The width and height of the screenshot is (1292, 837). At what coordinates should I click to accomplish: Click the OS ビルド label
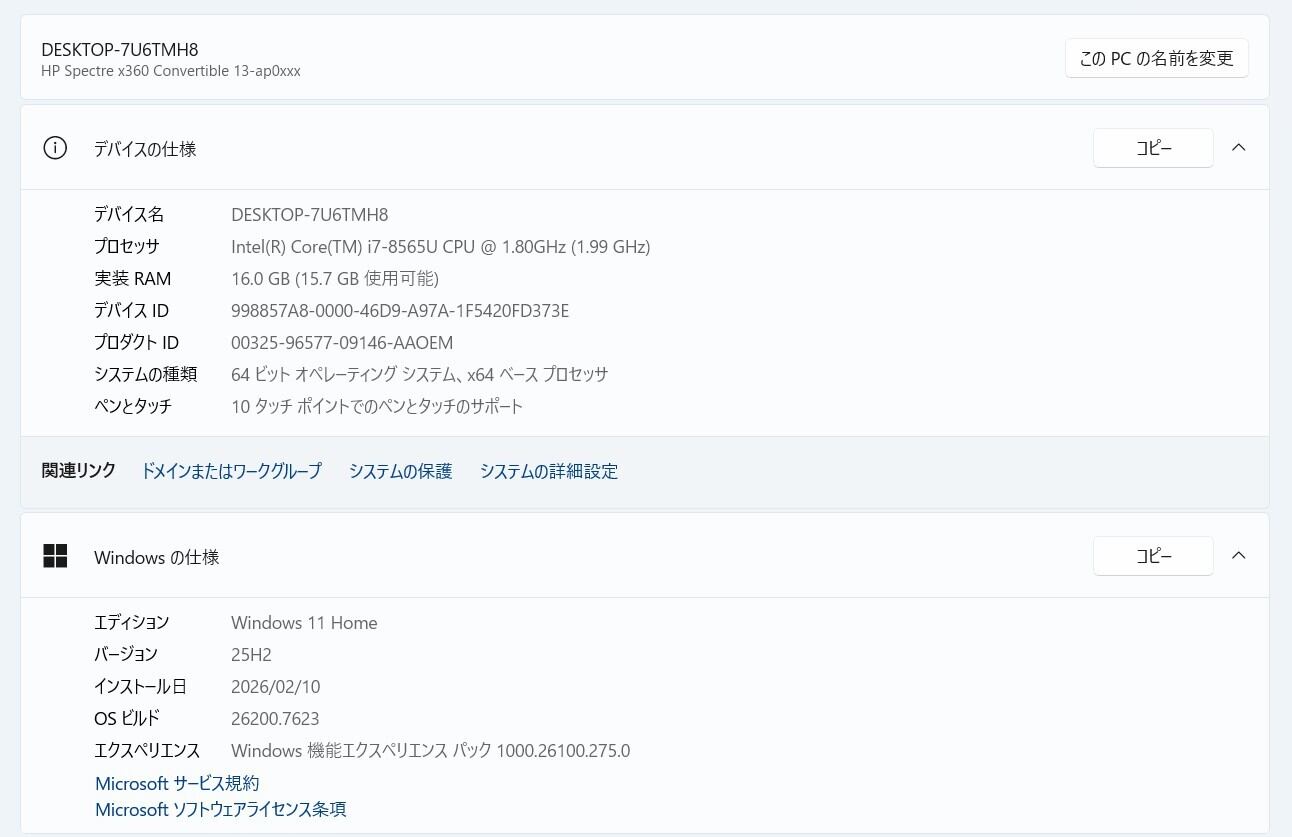click(127, 718)
